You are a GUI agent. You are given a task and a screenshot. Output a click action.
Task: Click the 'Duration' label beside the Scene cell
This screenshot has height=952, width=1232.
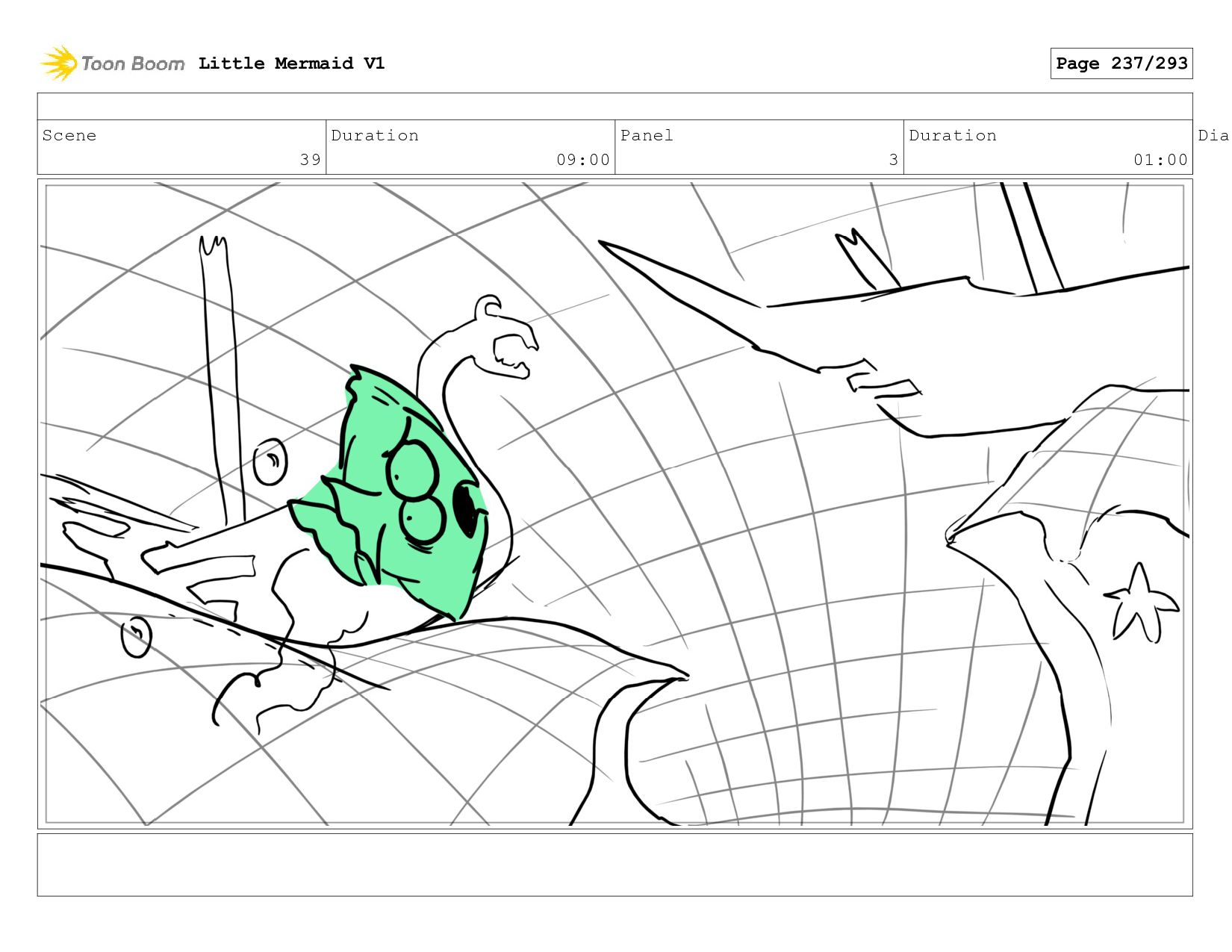tap(375, 135)
